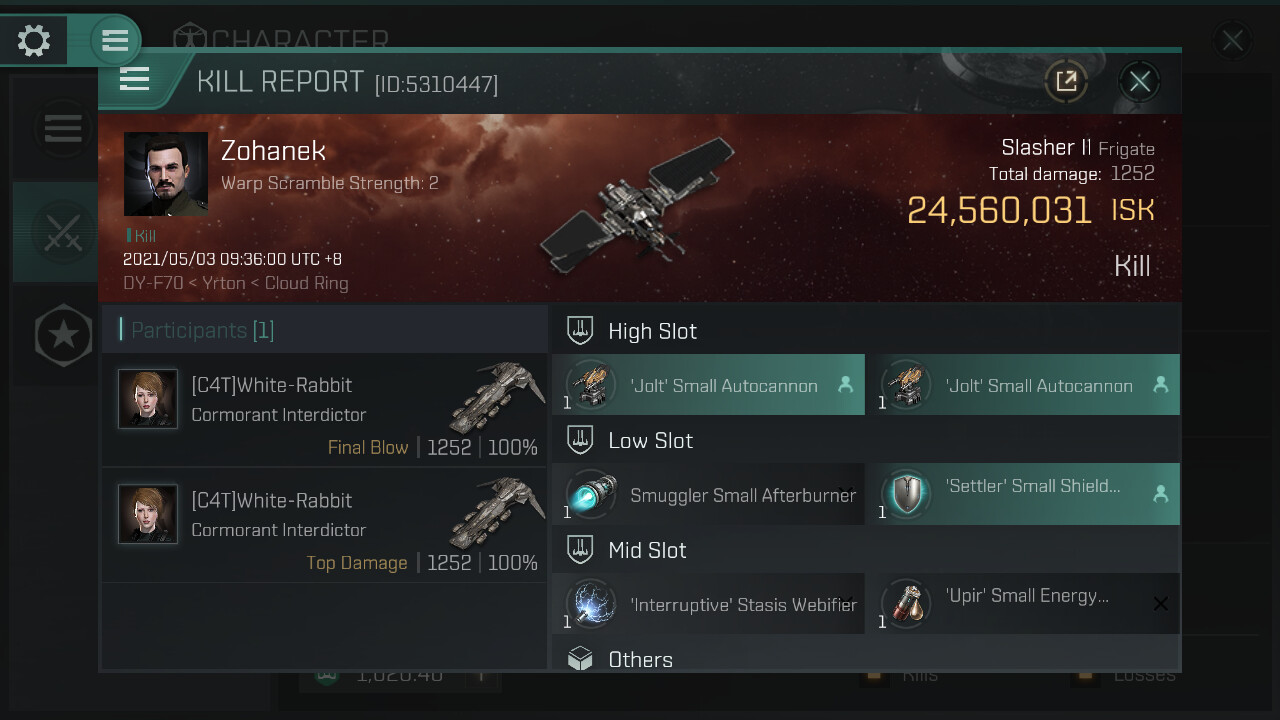
Task: Select the 'Settler' Small Shield module icon
Action: click(906, 495)
